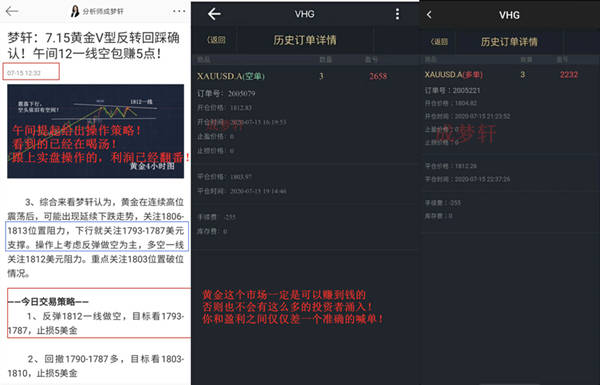Click the 平仓时间 line in the right order
600x385 pixels.
pos(467,179)
